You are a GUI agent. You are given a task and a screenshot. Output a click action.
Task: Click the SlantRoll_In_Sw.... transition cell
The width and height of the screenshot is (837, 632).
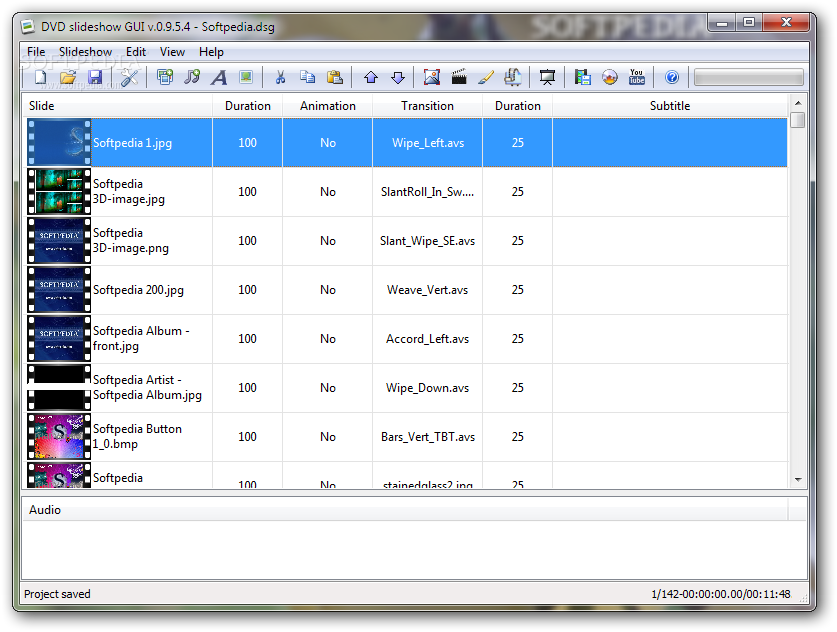428,192
